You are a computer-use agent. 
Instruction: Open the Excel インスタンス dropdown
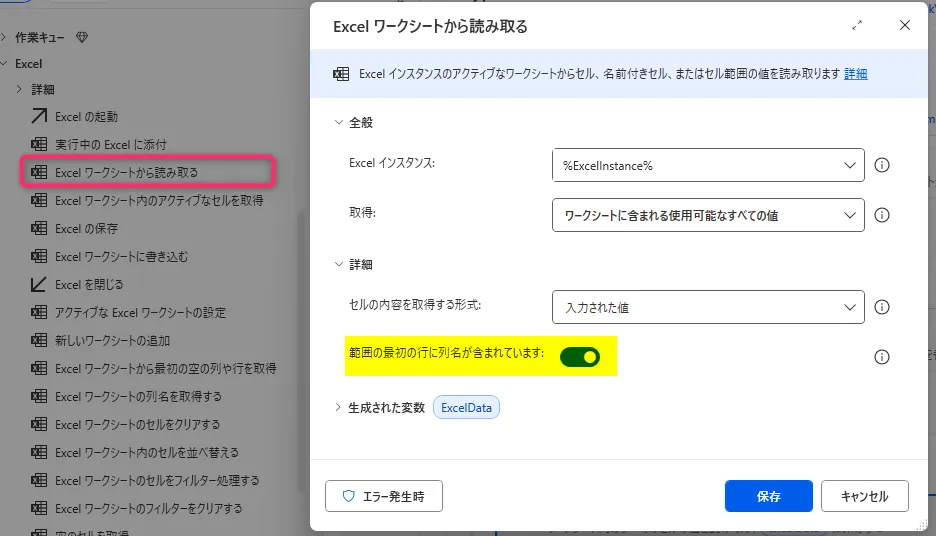(x=707, y=165)
